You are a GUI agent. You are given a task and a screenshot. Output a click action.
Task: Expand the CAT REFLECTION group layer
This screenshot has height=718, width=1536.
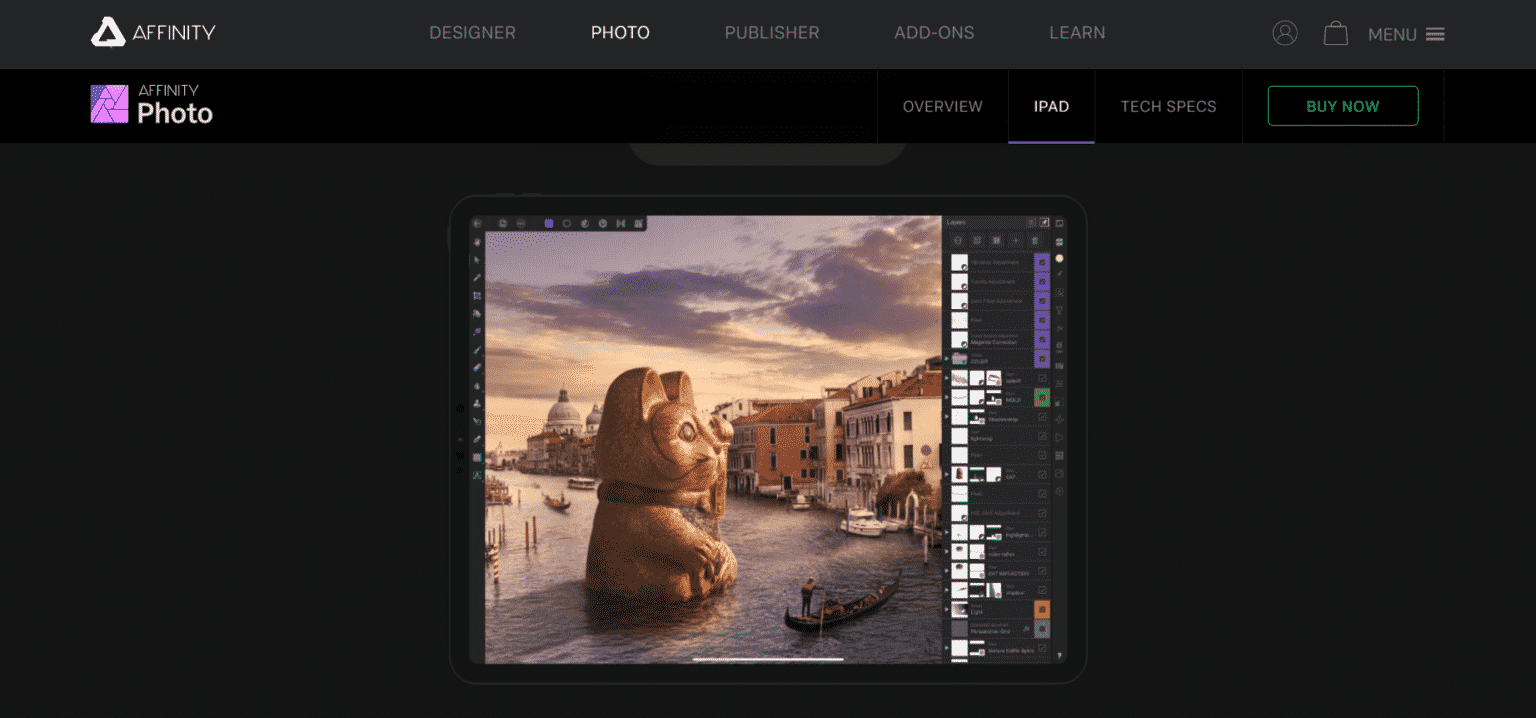click(946, 571)
